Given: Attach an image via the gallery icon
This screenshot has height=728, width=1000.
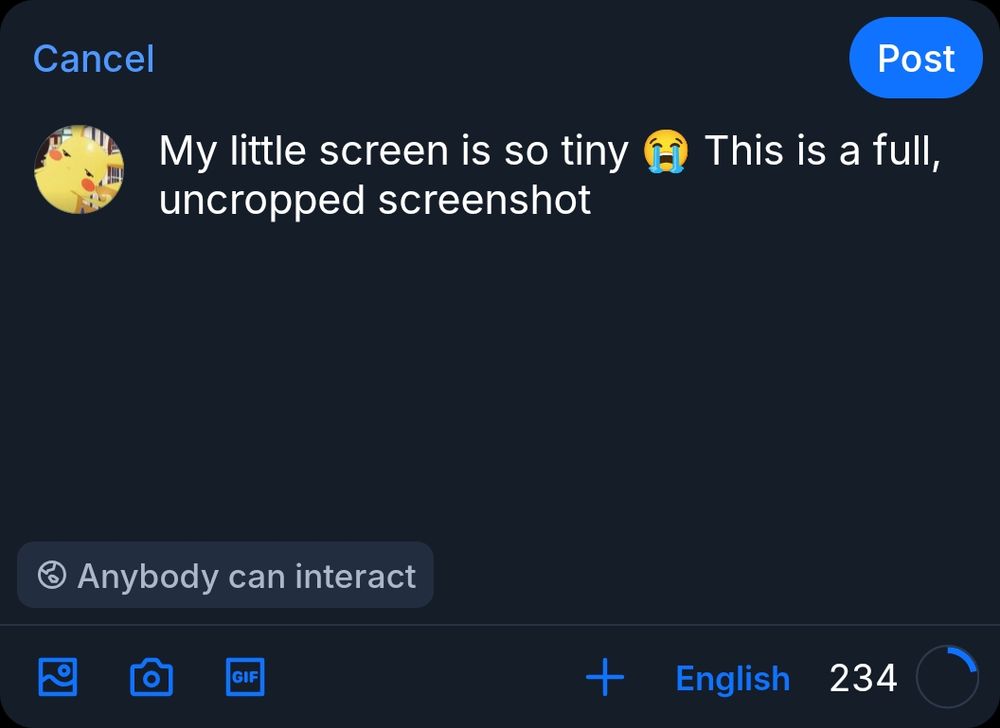Looking at the screenshot, I should tap(57, 677).
